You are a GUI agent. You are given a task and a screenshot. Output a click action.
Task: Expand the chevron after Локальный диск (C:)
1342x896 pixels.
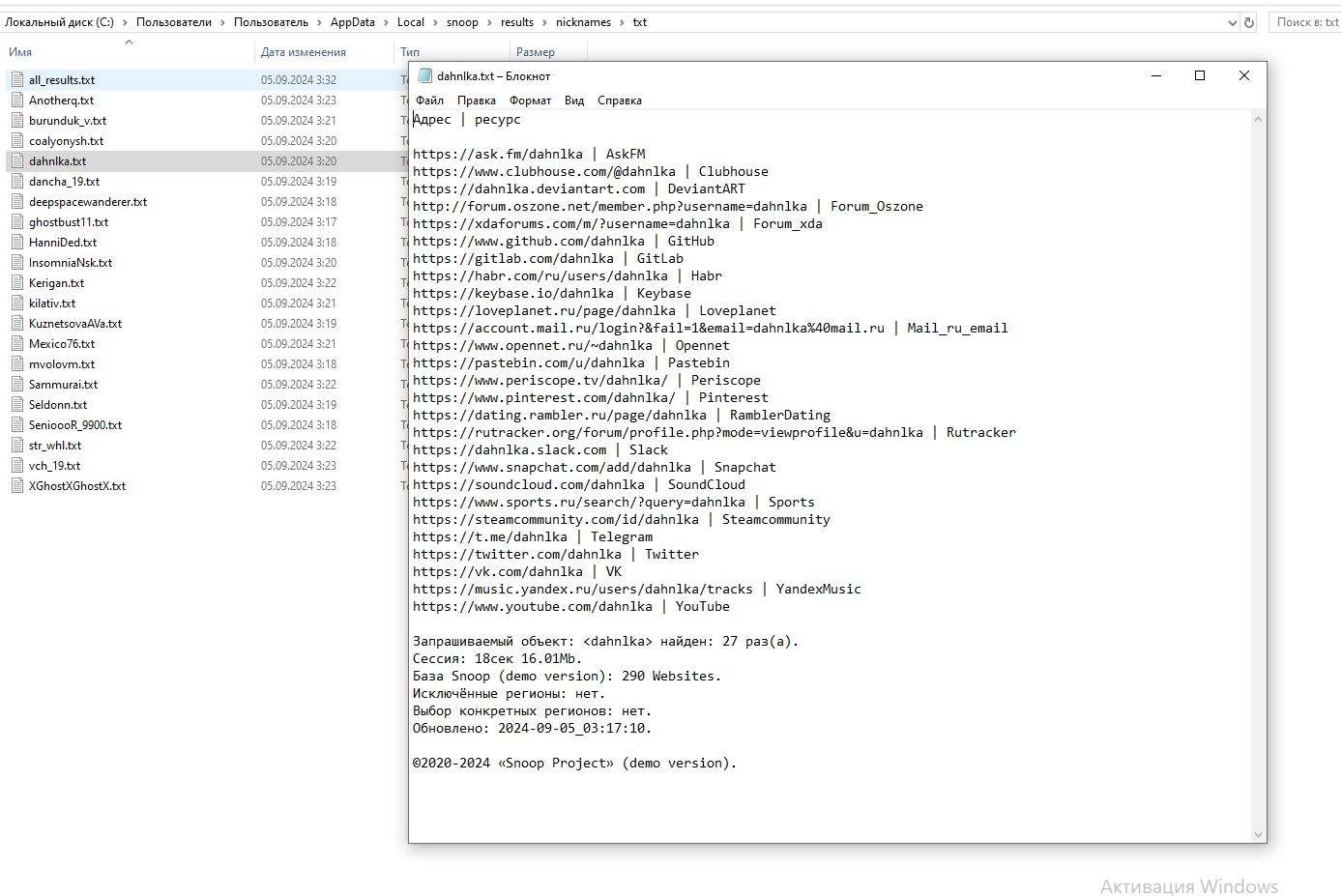125,22
